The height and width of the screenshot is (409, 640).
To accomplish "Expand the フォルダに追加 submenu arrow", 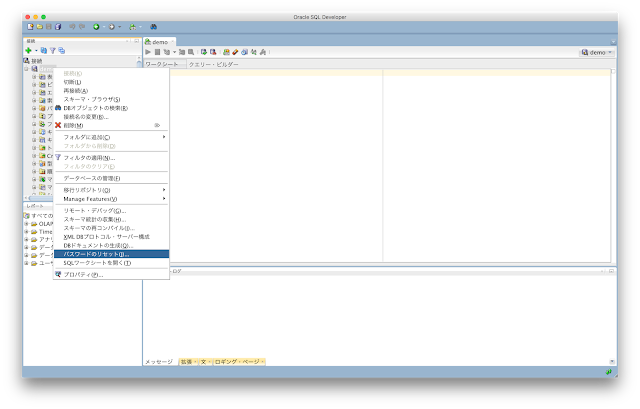I will (164, 137).
